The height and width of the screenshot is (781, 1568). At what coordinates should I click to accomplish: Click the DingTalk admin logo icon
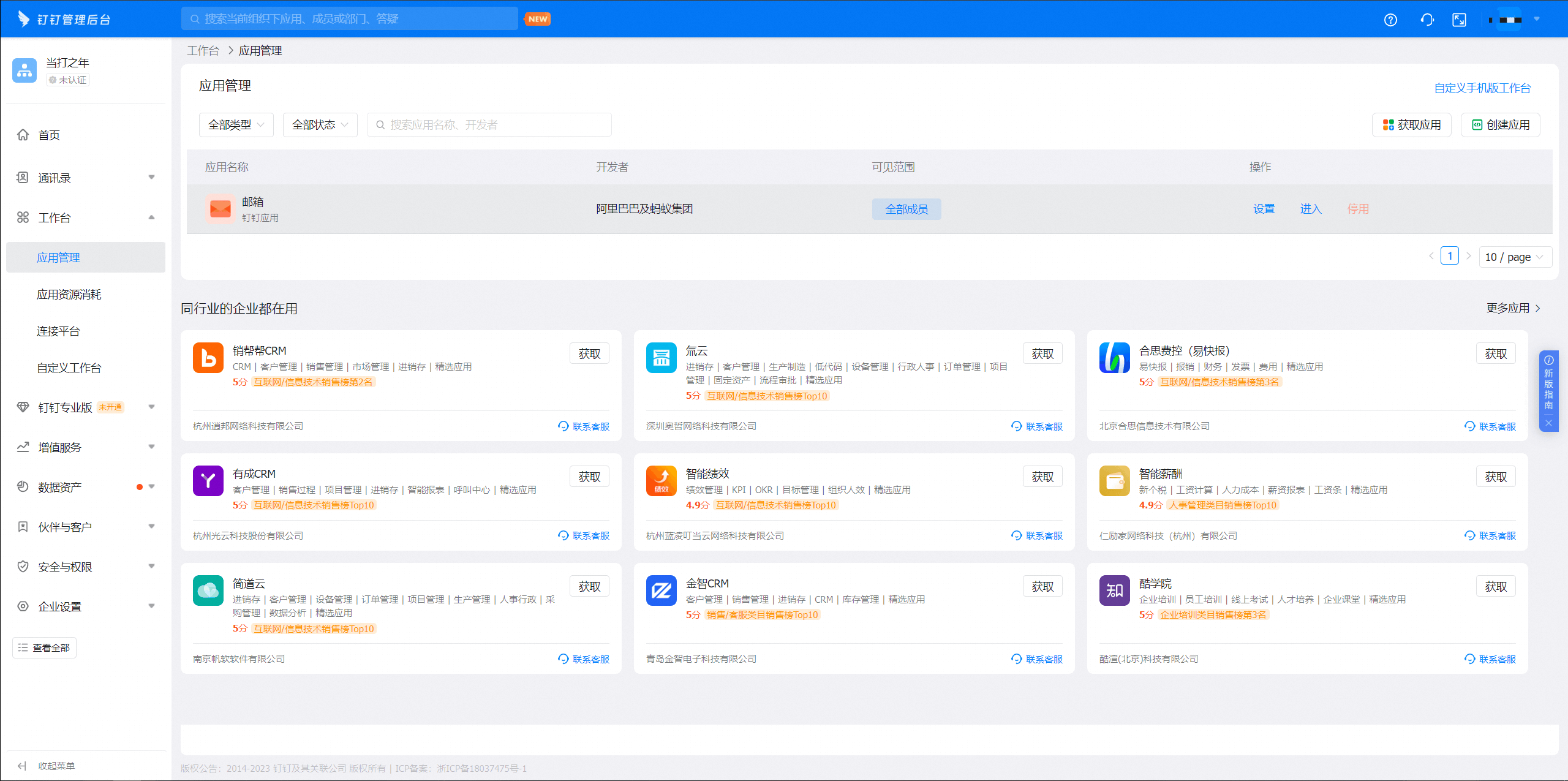[x=24, y=19]
